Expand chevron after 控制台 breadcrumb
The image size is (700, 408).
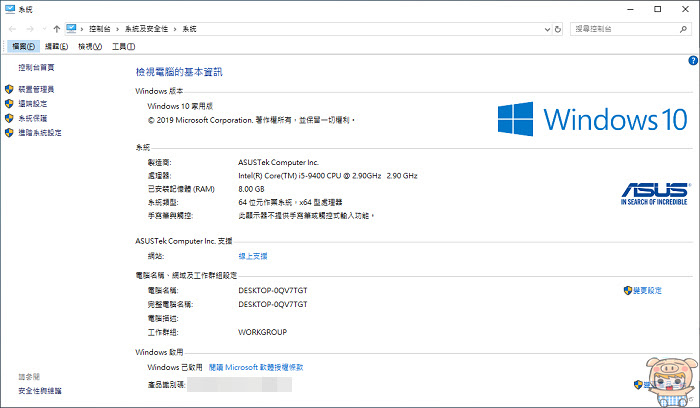tap(117, 29)
